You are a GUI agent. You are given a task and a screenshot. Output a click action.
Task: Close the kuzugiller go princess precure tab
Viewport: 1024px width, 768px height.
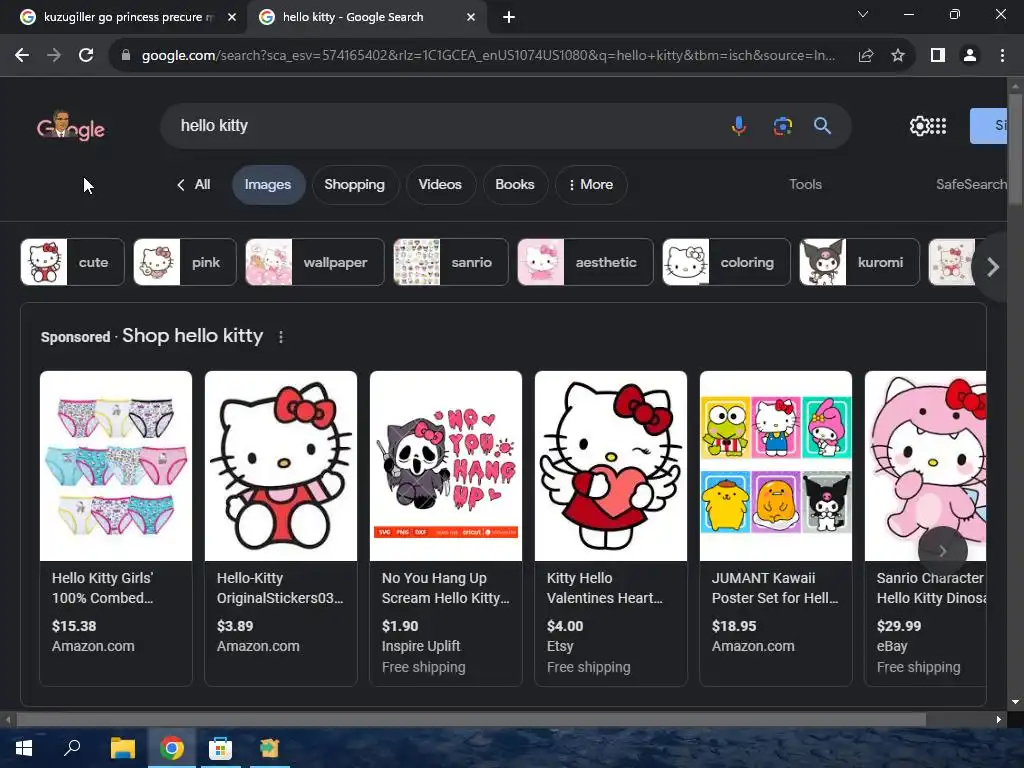[x=232, y=18]
